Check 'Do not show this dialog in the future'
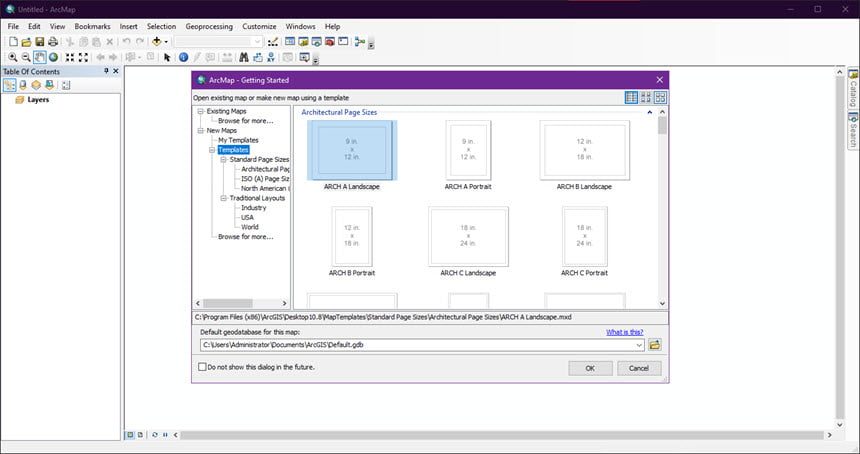The height and width of the screenshot is (454, 860). pos(202,367)
